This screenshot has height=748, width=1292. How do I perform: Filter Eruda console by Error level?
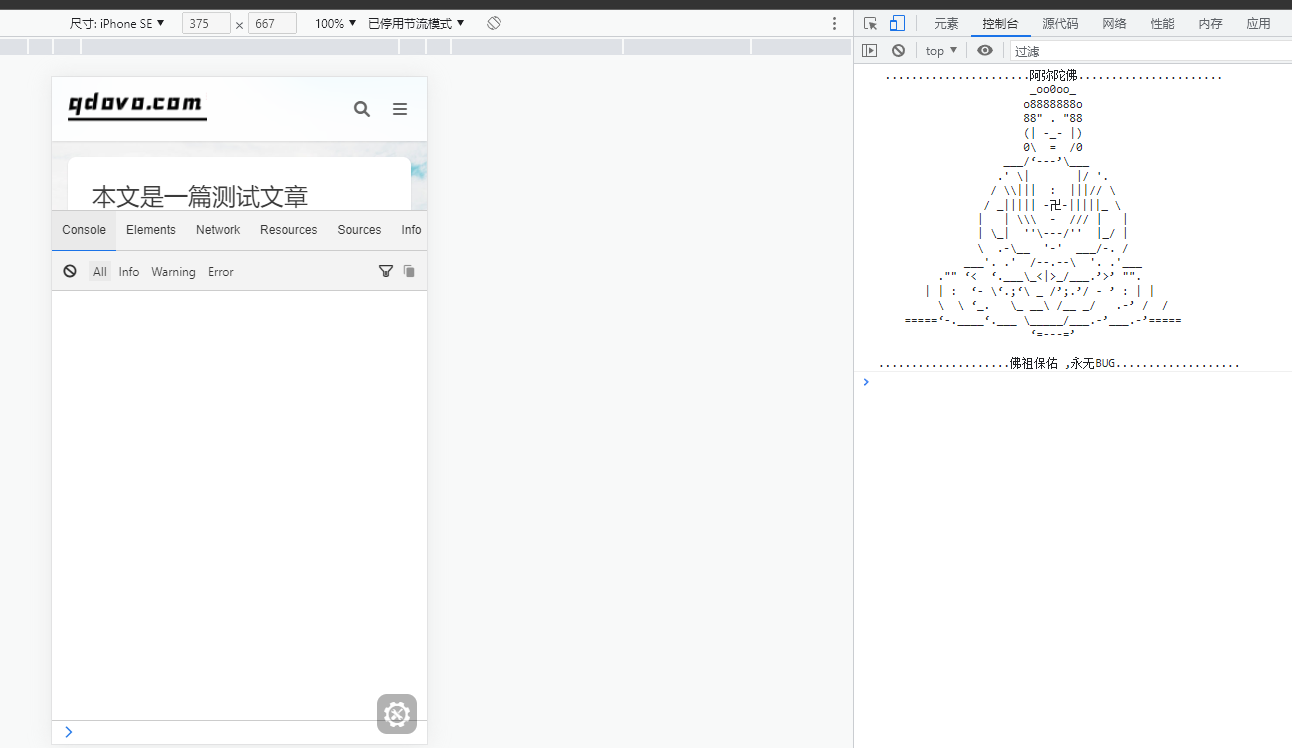221,272
